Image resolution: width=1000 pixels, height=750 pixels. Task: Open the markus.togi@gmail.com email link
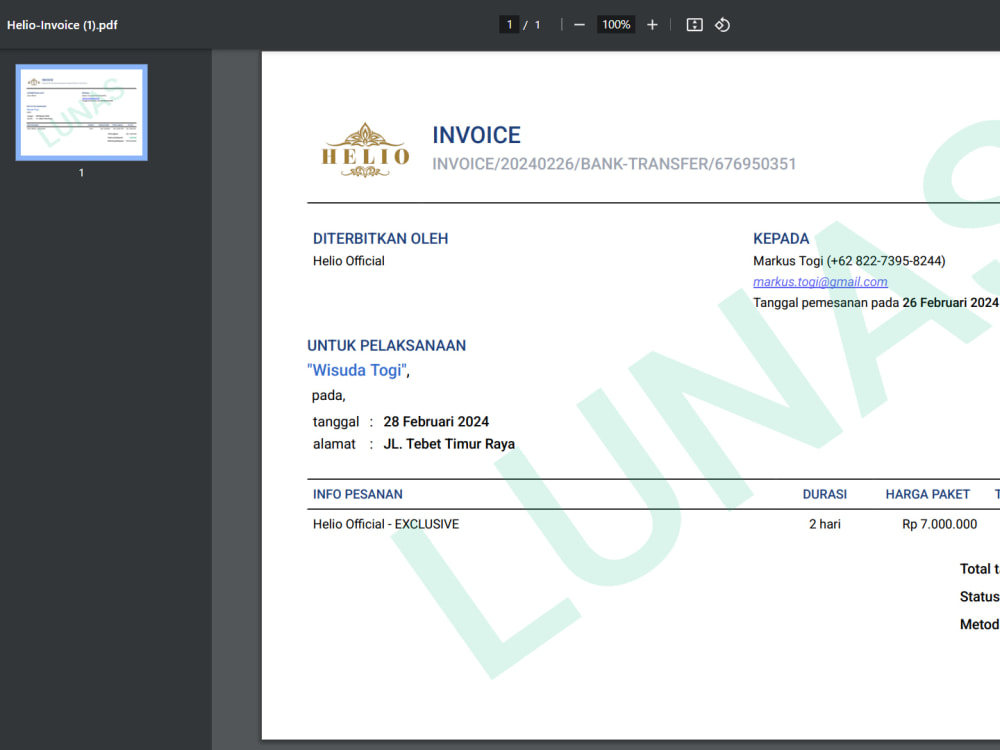point(820,281)
